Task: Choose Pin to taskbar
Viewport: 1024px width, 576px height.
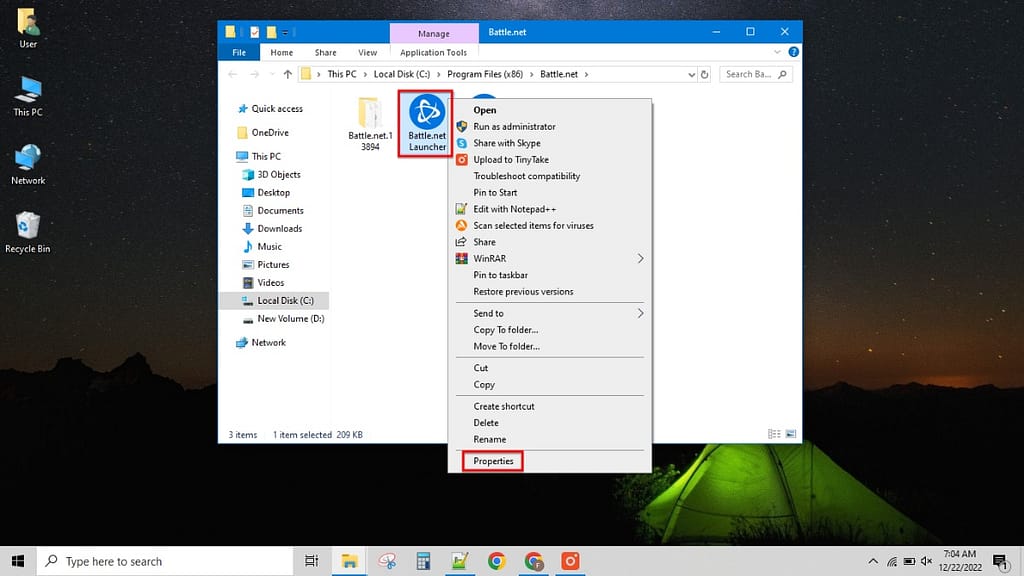Action: pos(500,275)
